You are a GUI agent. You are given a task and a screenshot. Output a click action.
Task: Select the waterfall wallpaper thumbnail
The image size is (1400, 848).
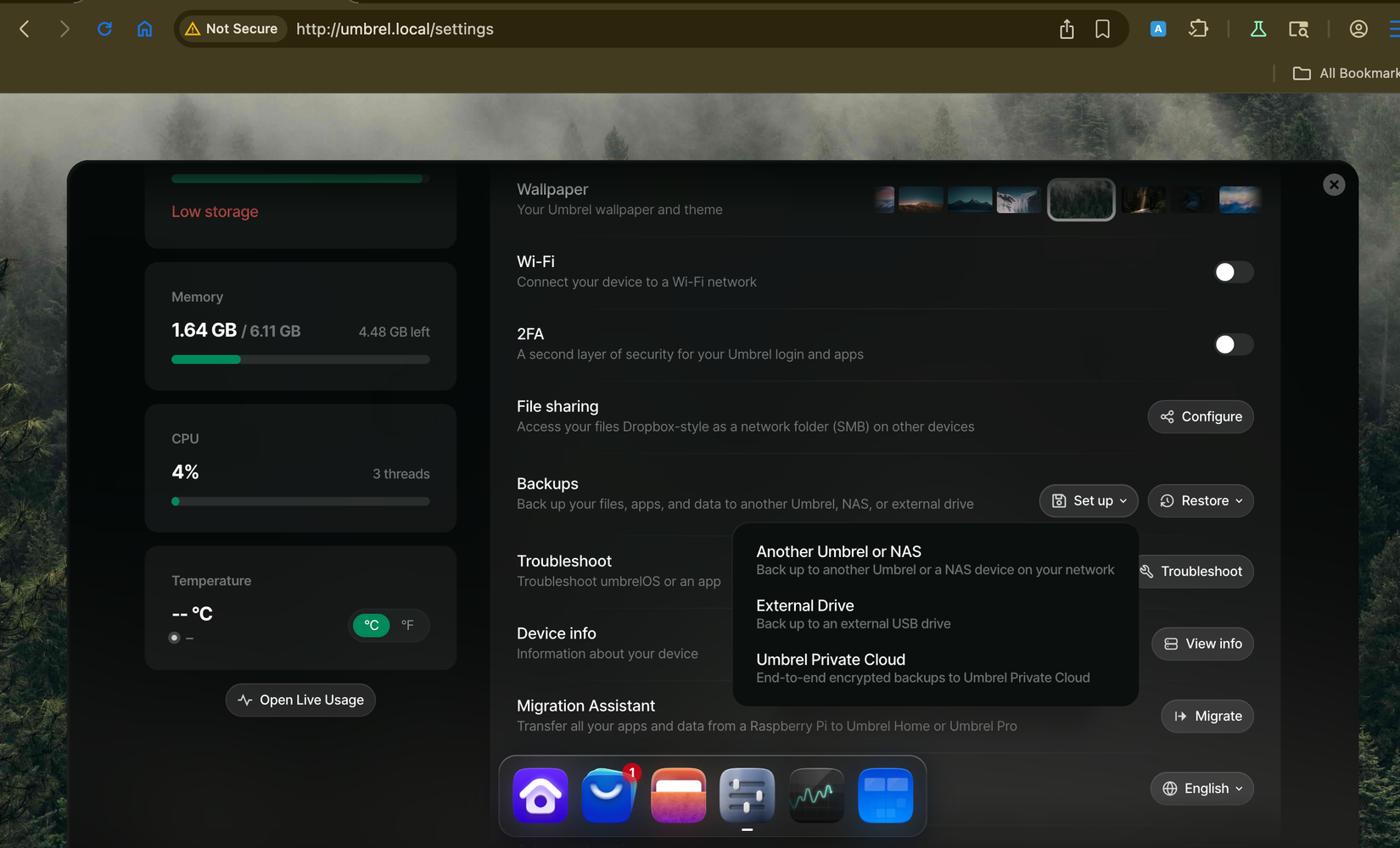click(x=1018, y=200)
